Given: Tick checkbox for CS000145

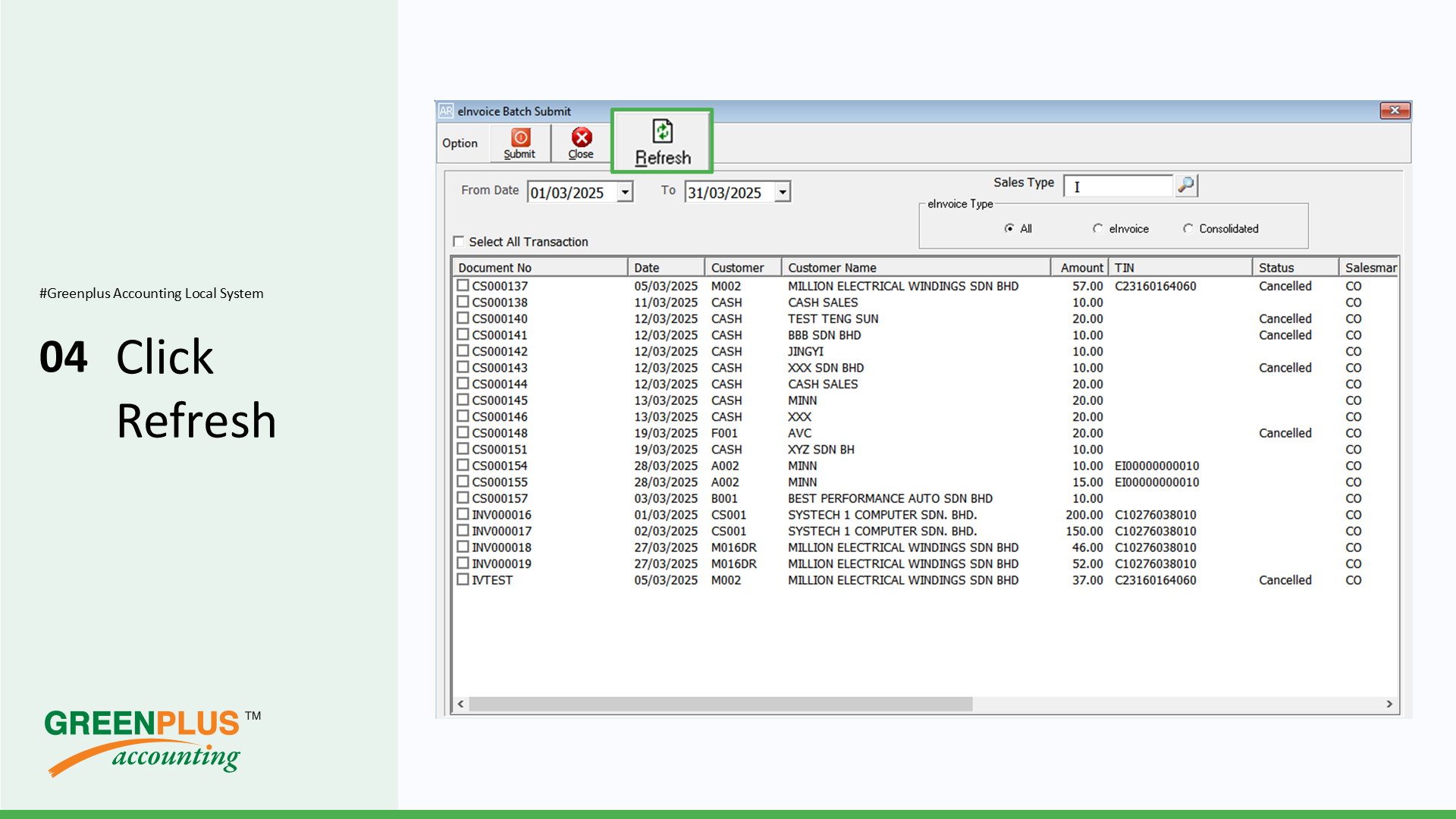Looking at the screenshot, I should (463, 400).
